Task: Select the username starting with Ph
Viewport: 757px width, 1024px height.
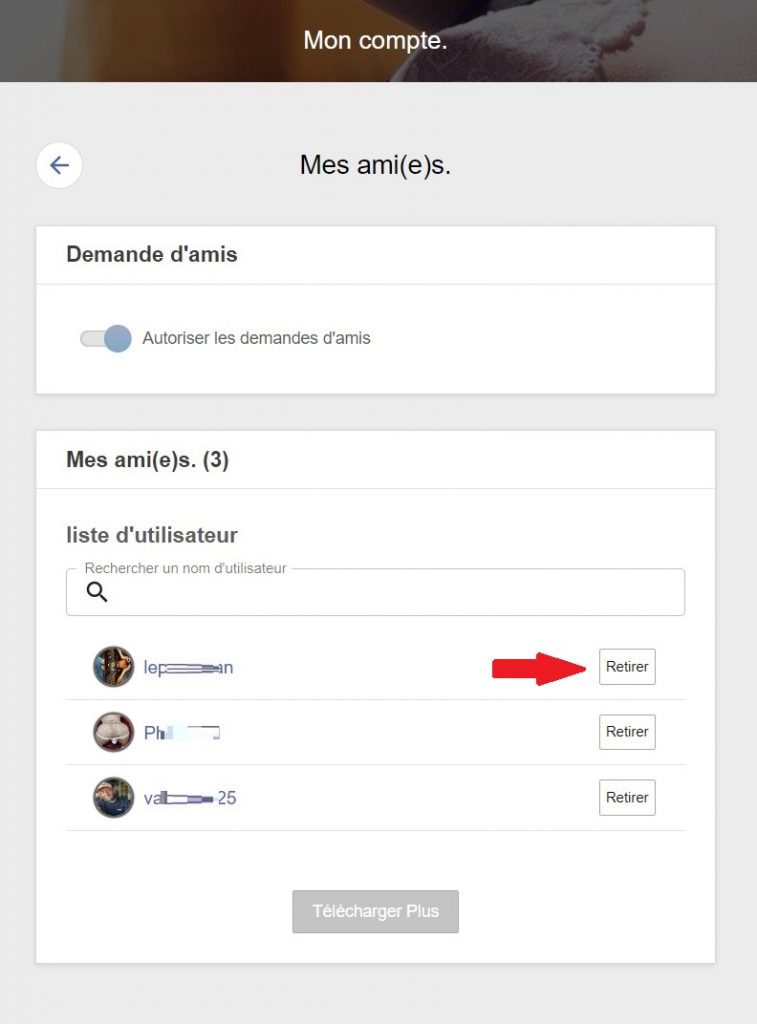Action: tap(181, 732)
